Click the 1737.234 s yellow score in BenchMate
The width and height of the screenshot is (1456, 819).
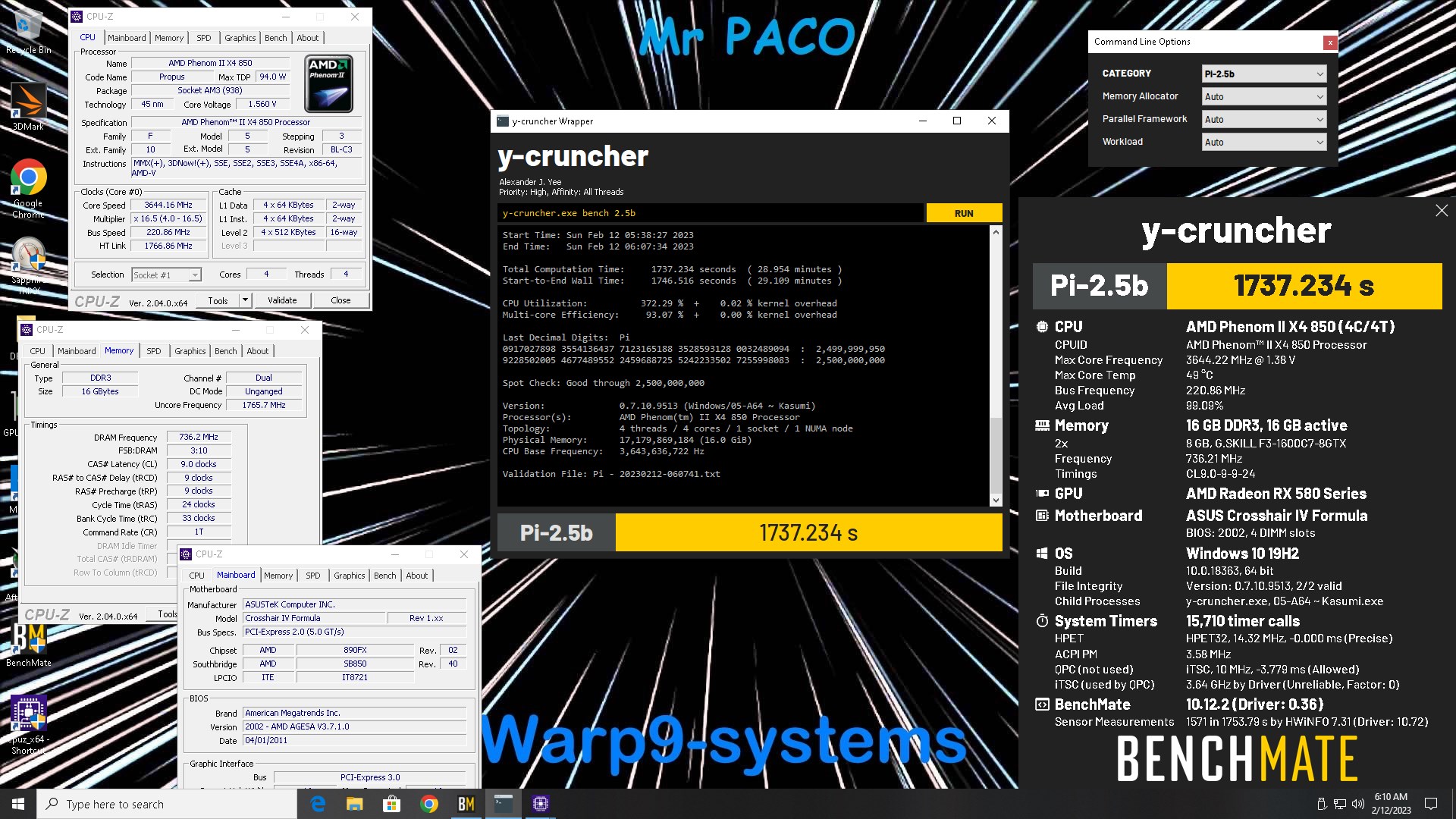(1304, 286)
